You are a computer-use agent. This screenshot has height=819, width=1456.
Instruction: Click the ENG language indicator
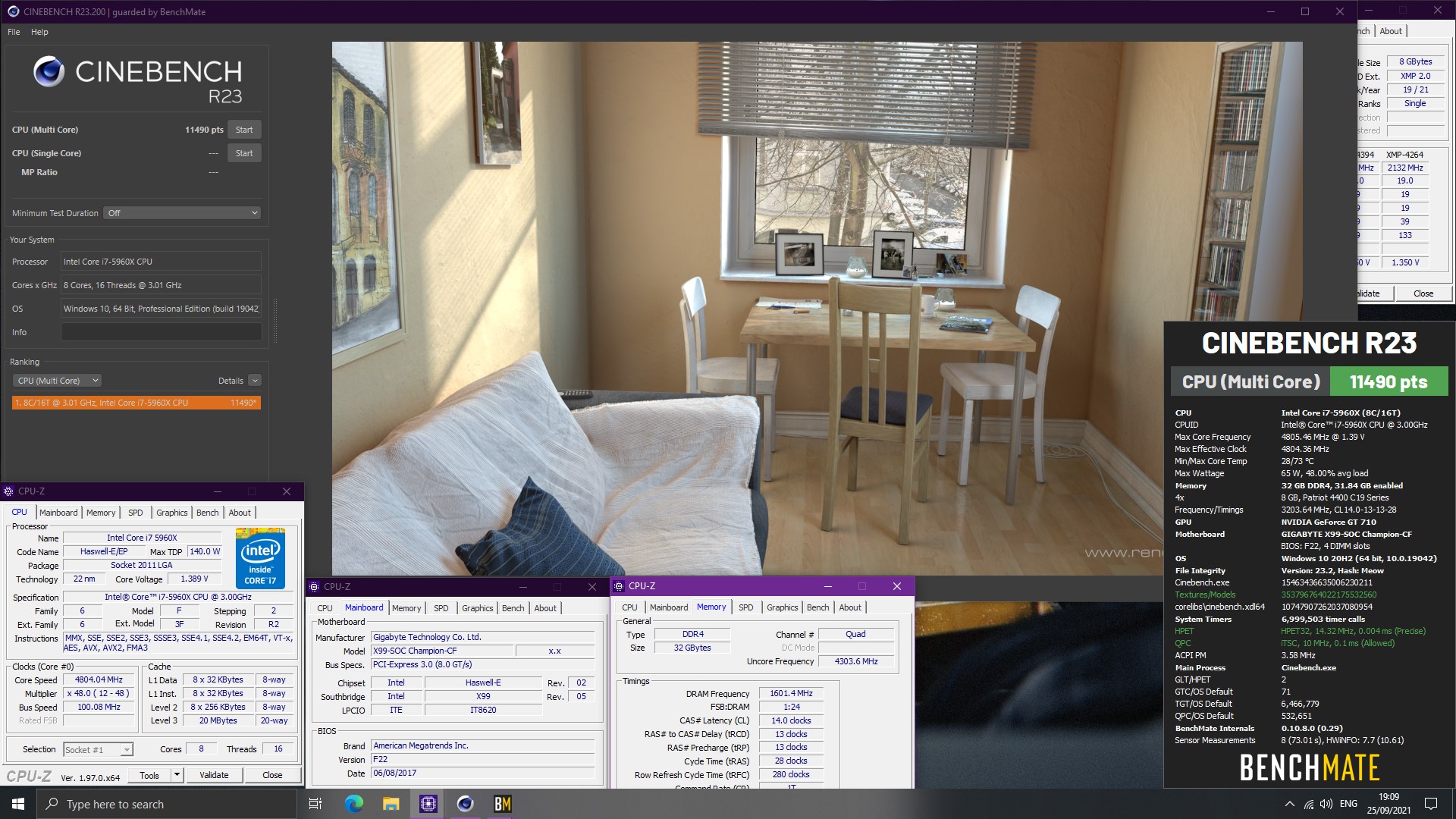point(1348,804)
